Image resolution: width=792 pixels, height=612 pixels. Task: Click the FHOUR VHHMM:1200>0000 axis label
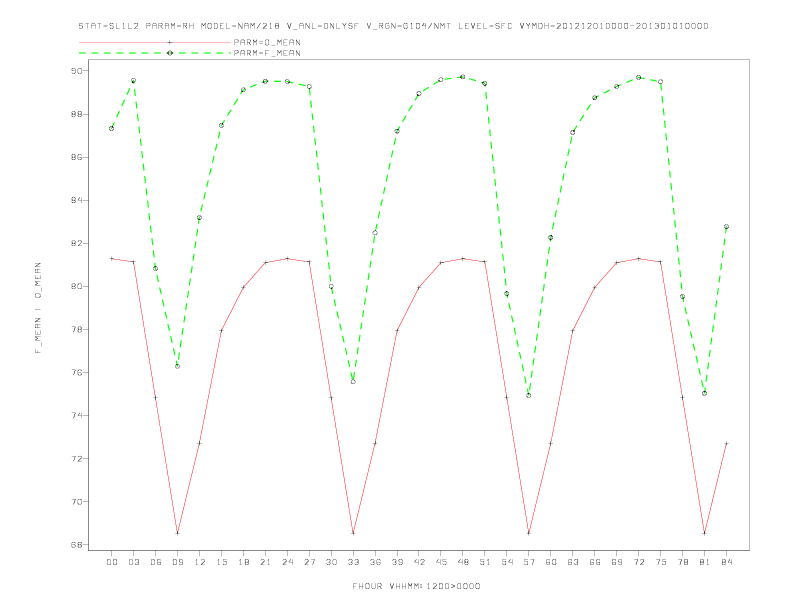coord(416,586)
